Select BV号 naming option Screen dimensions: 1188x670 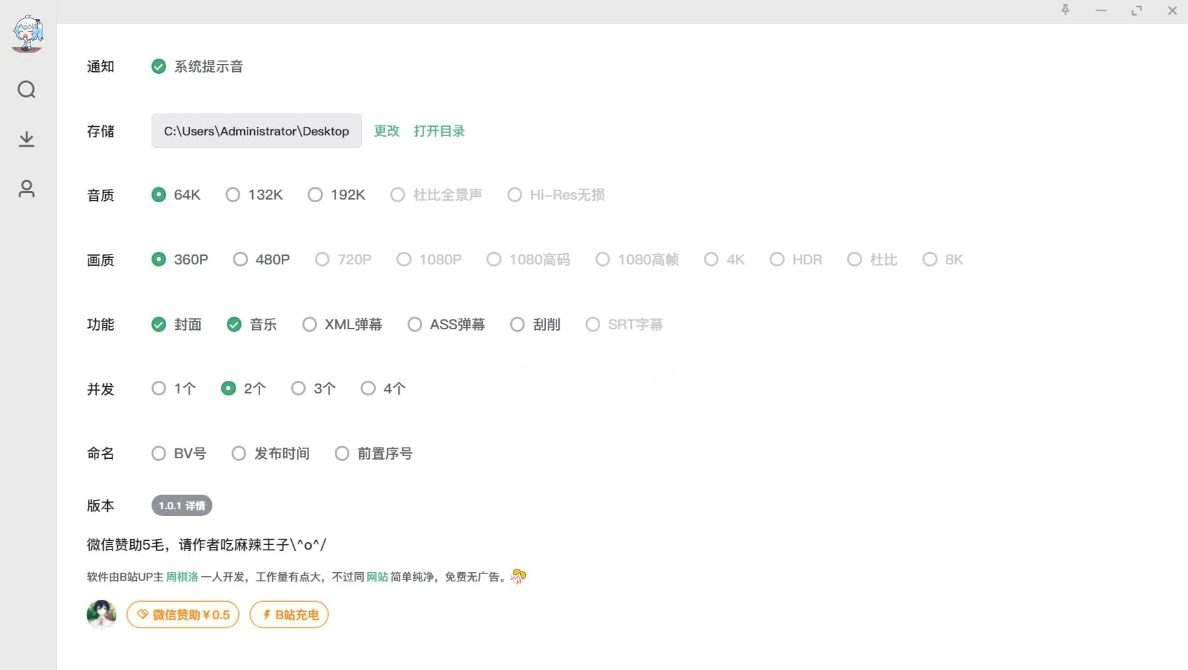click(158, 454)
